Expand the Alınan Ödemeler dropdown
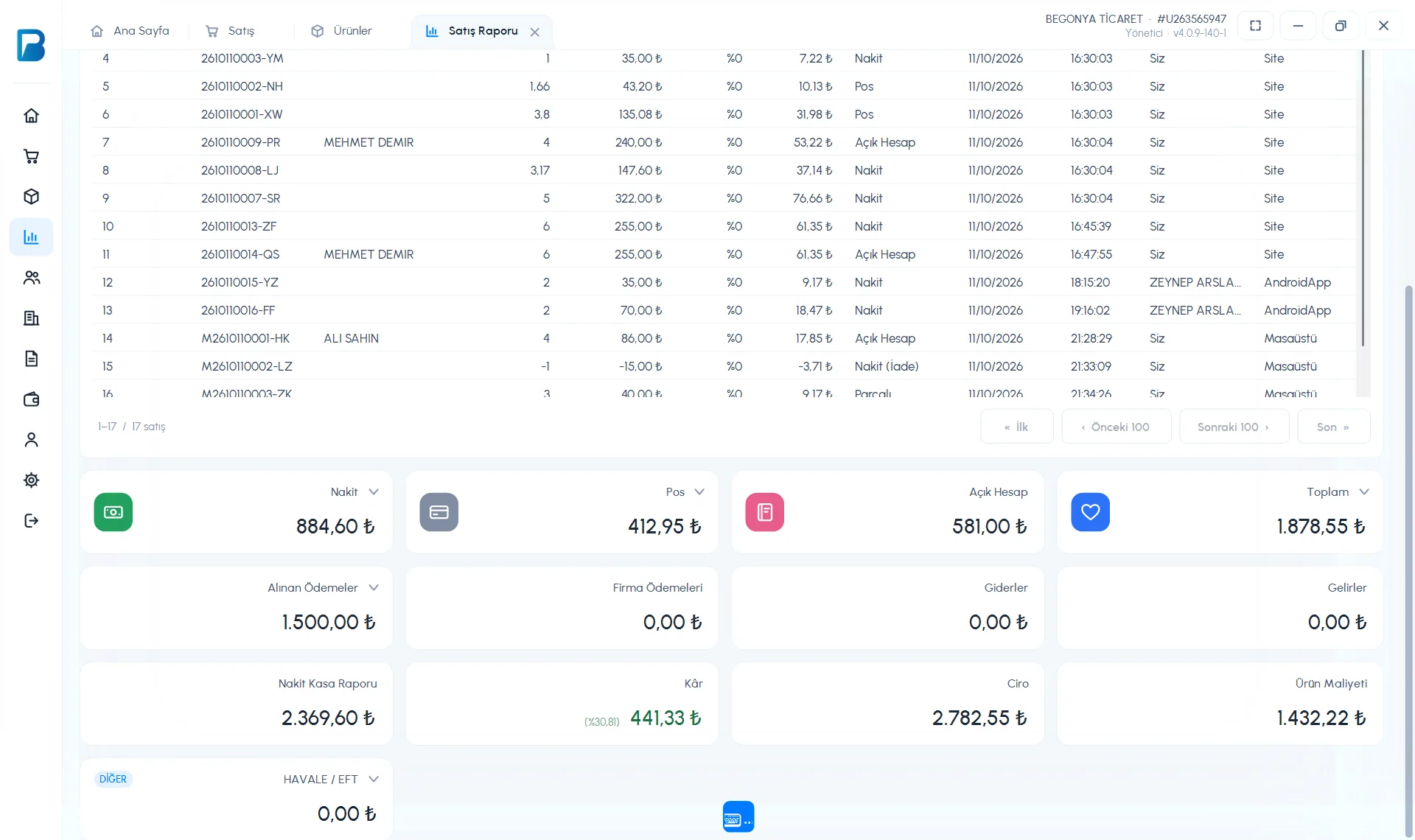Image resolution: width=1415 pixels, height=840 pixels. coord(374,588)
